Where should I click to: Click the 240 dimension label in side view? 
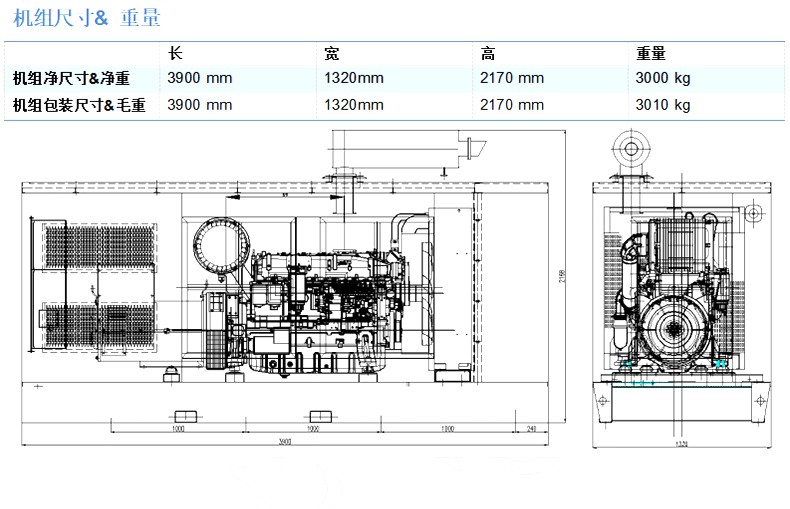pos(531,428)
